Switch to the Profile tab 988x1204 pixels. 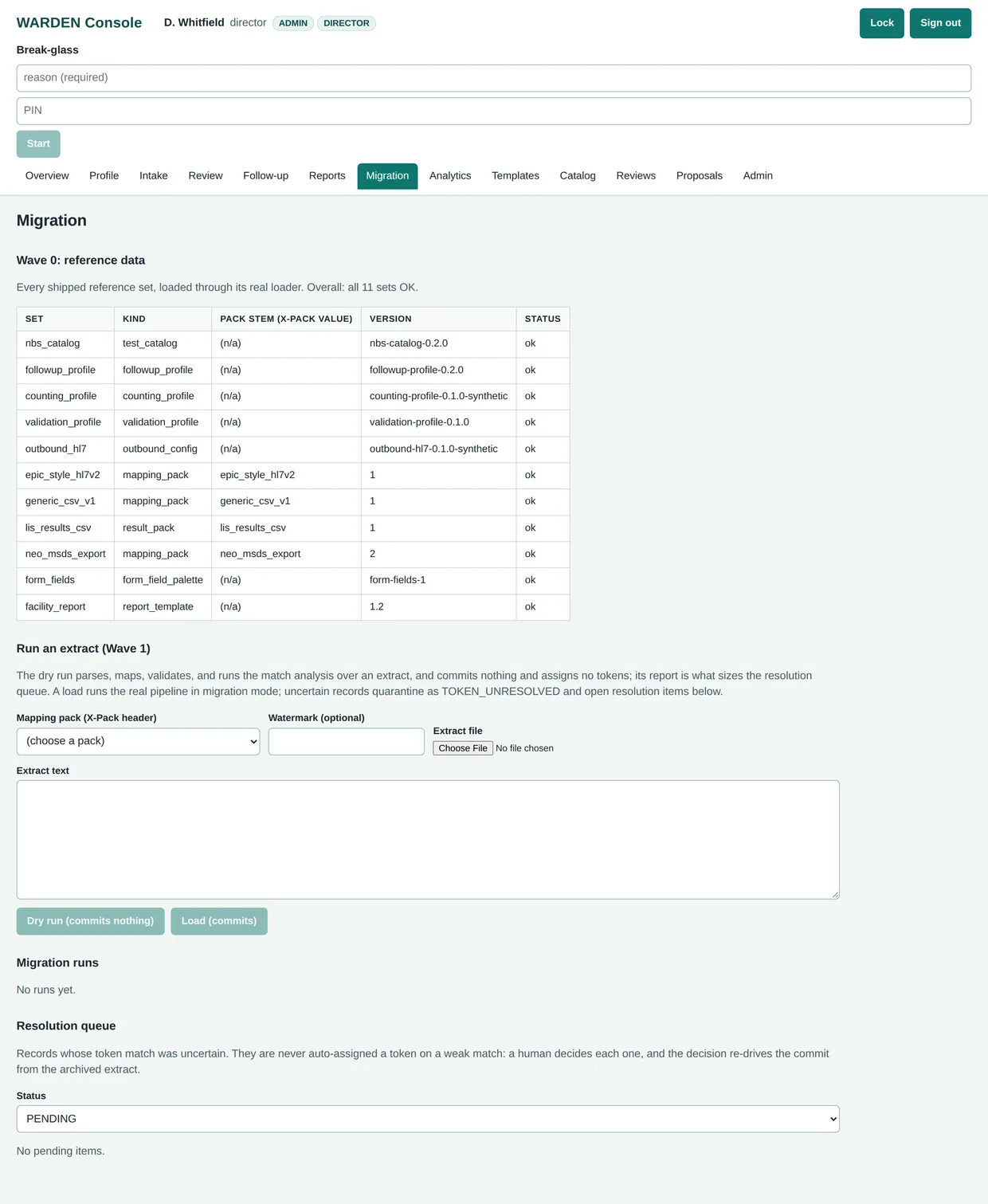pyautogui.click(x=104, y=176)
